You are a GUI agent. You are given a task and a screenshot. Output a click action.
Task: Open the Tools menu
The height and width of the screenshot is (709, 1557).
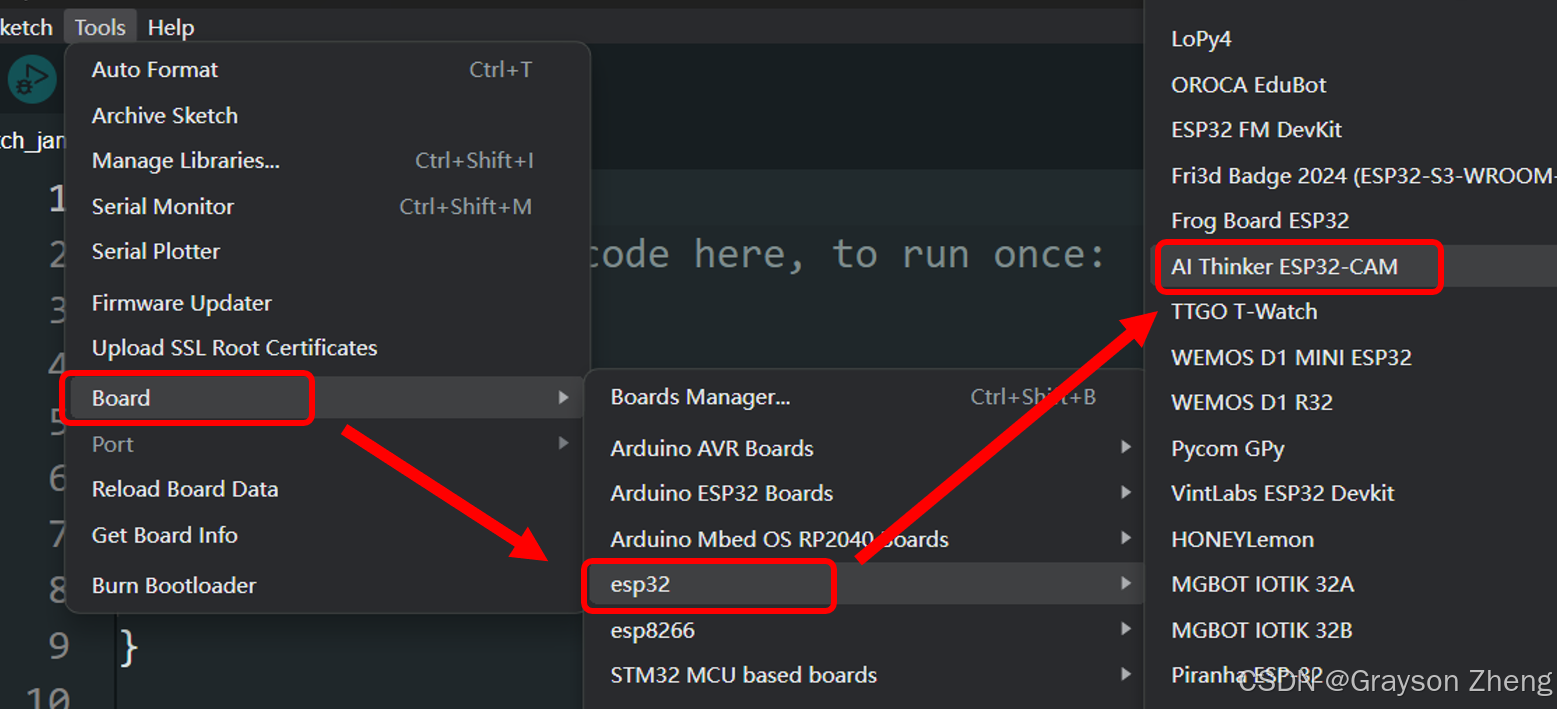point(100,27)
